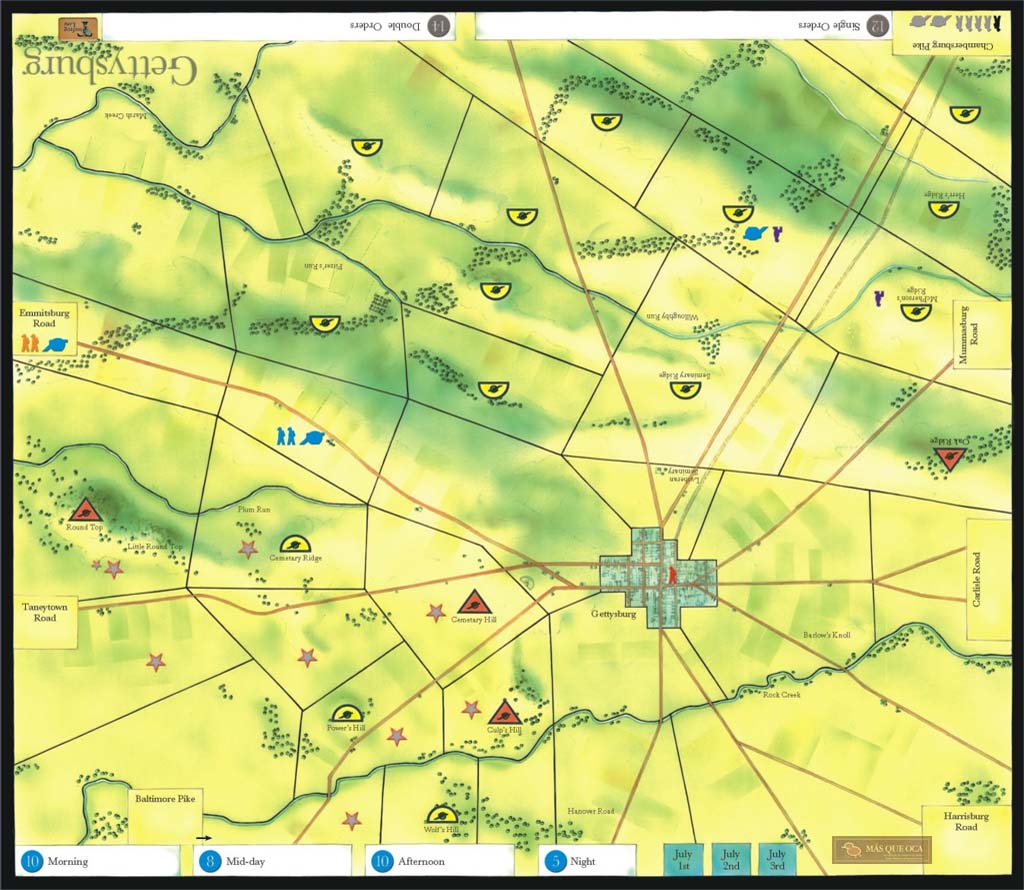Select the blue cannon beside the blue infantry figures
This screenshot has width=1024, height=890.
[312, 438]
